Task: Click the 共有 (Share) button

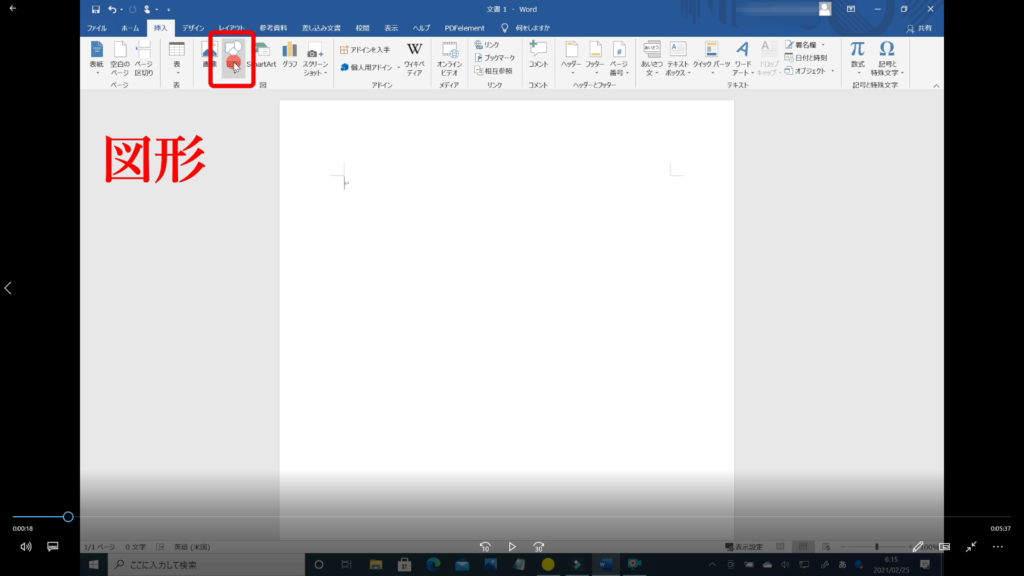Action: coord(918,28)
